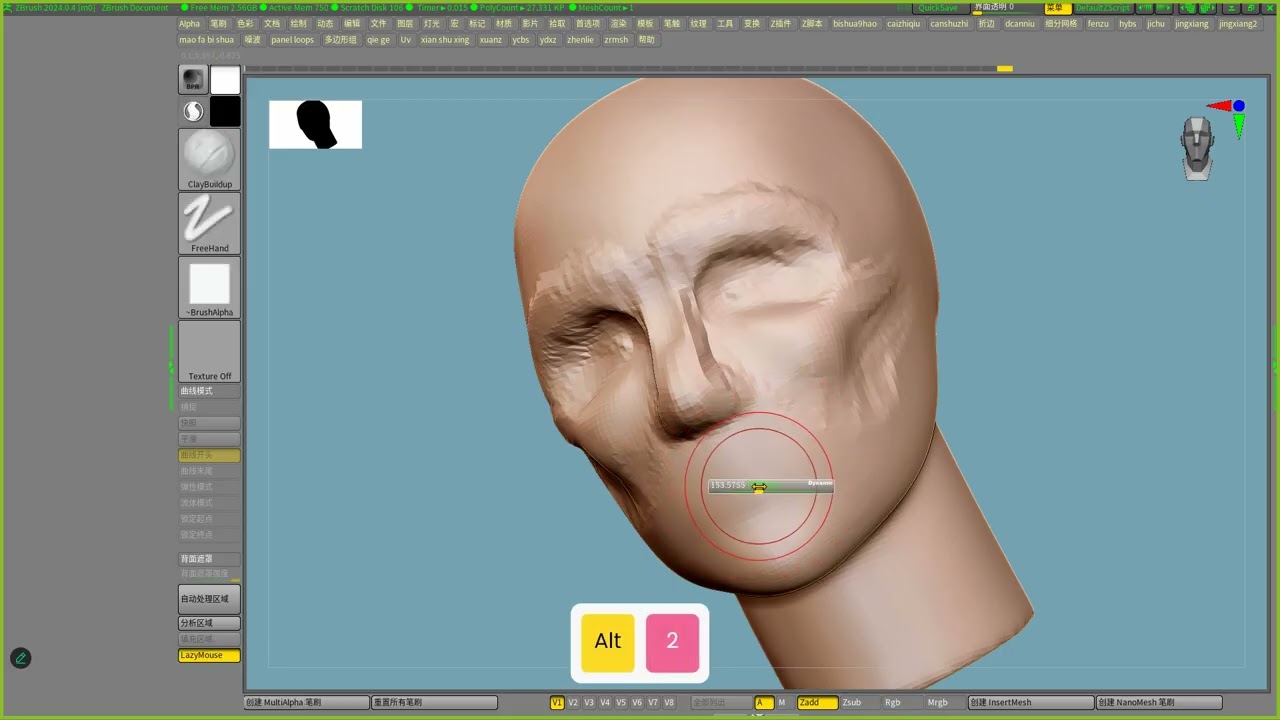Open the 文件 menu
Image resolution: width=1280 pixels, height=720 pixels.
(378, 24)
